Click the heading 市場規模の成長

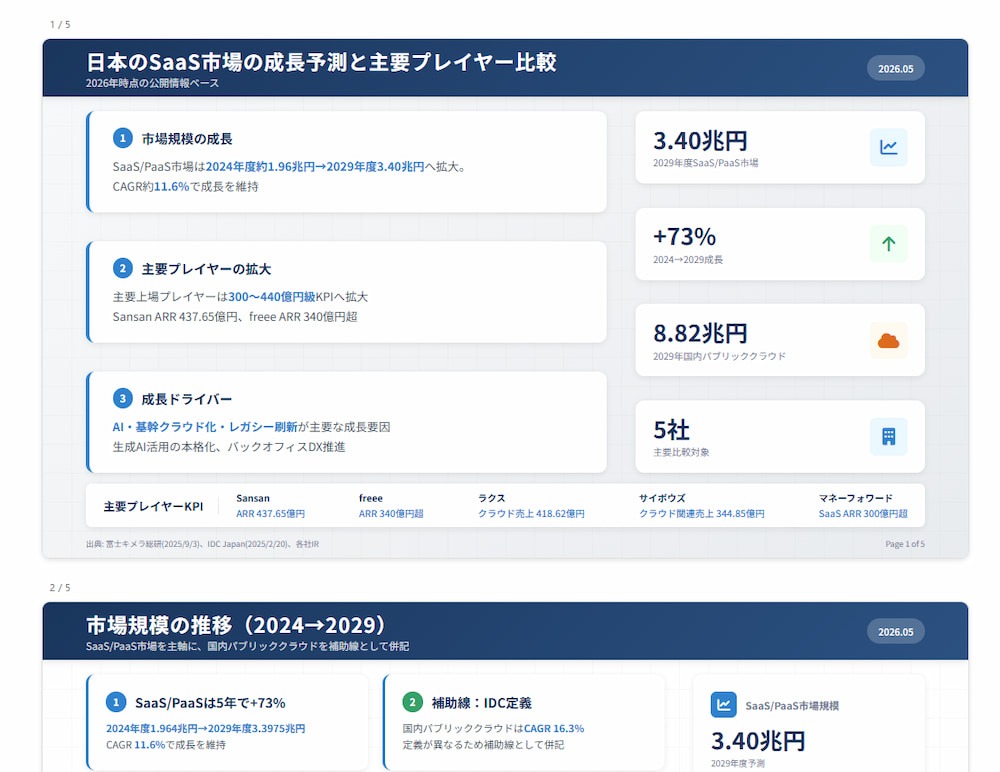point(187,138)
